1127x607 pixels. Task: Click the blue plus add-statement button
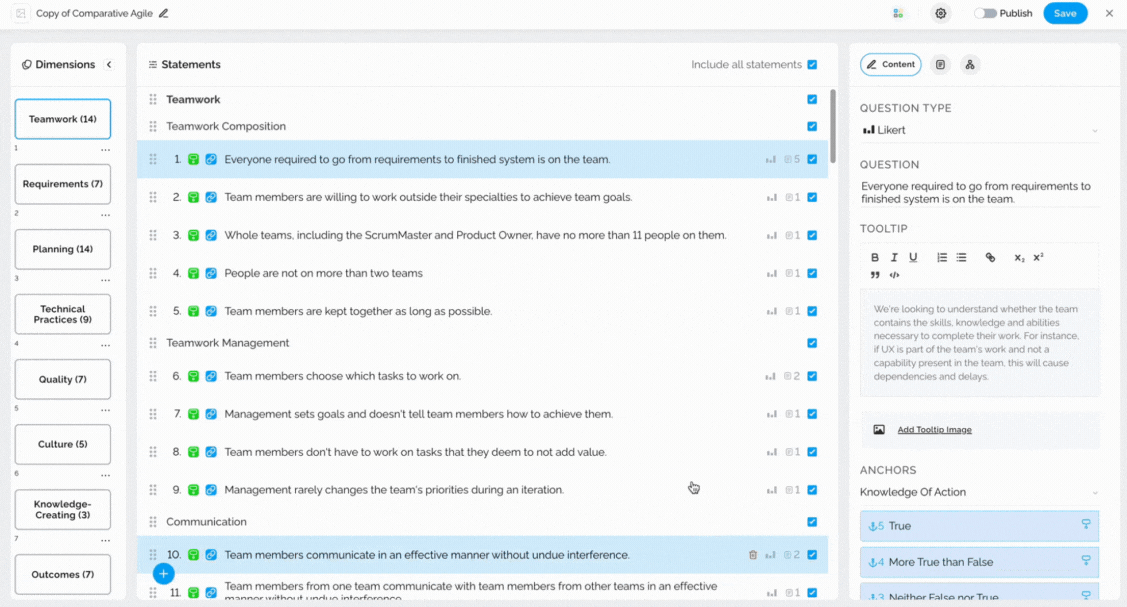(x=163, y=573)
